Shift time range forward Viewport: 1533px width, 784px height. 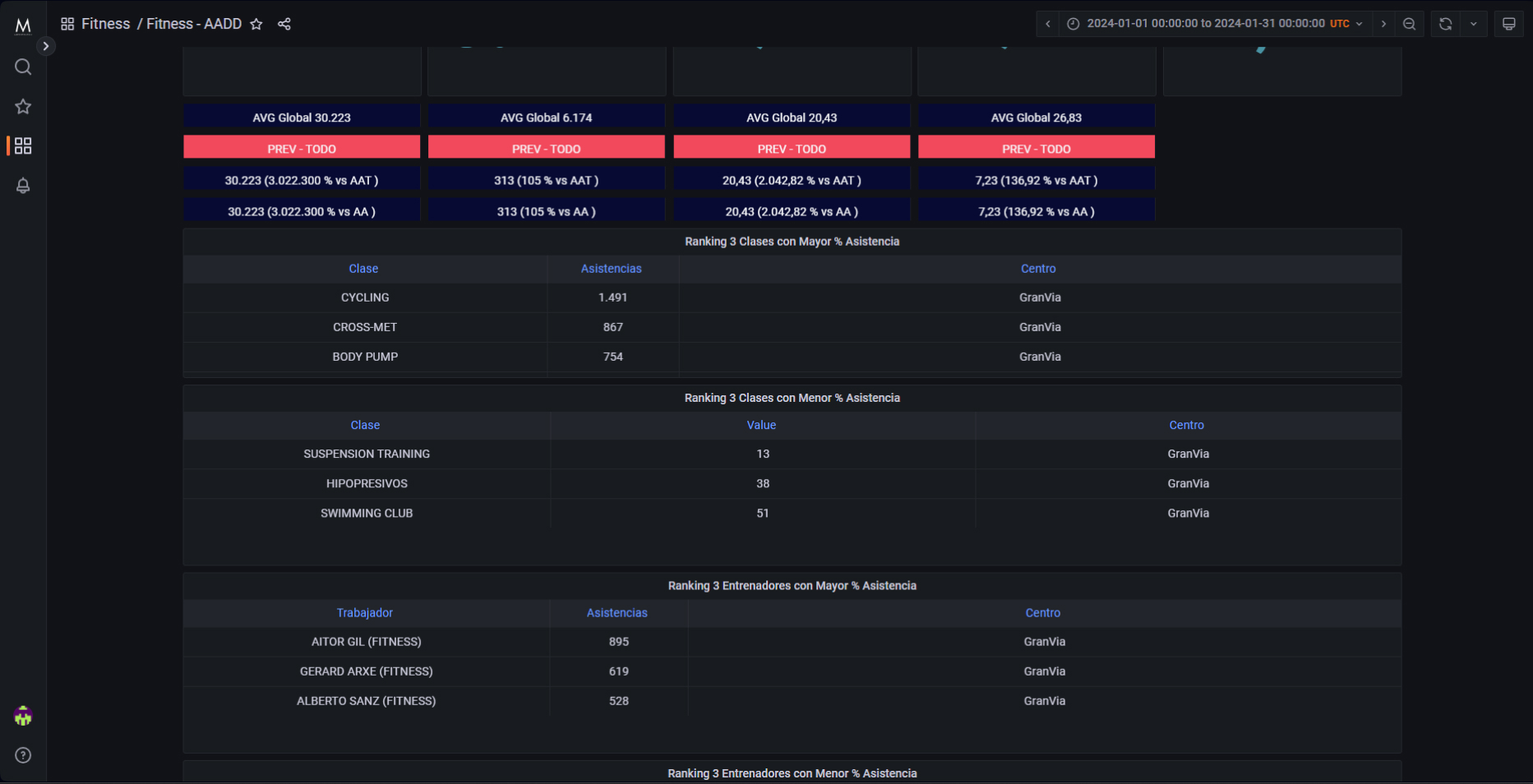(x=1384, y=24)
